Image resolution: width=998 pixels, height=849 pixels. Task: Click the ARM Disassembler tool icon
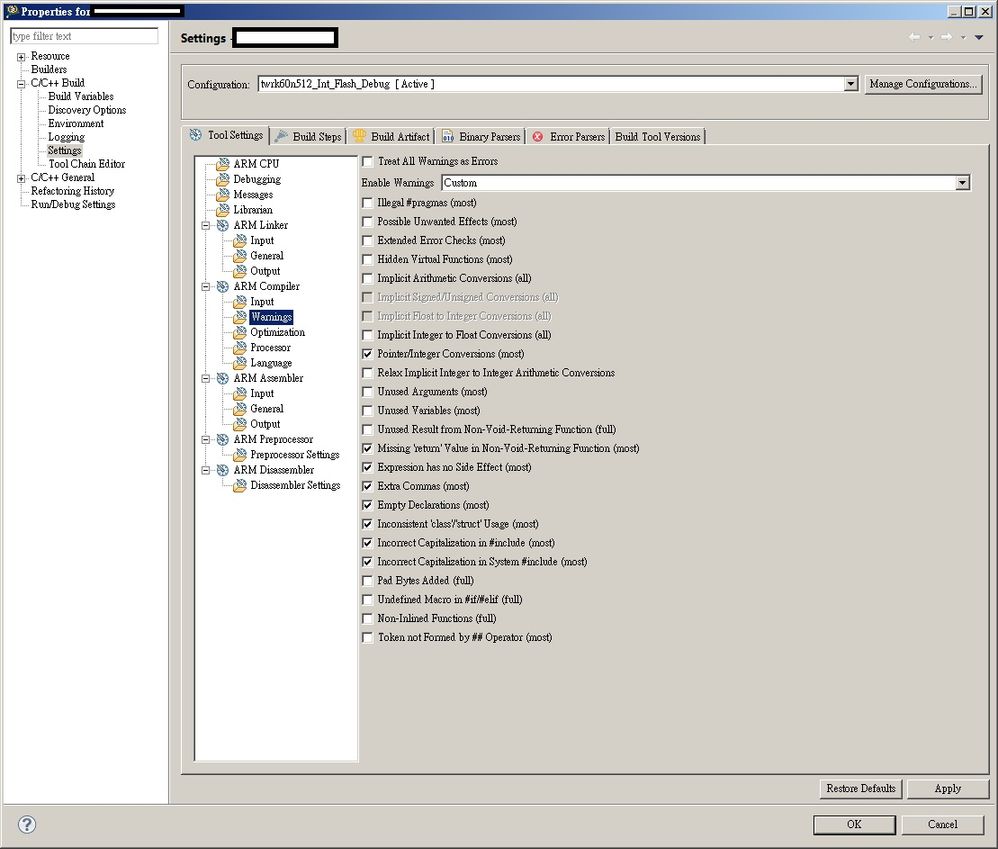[x=223, y=470]
